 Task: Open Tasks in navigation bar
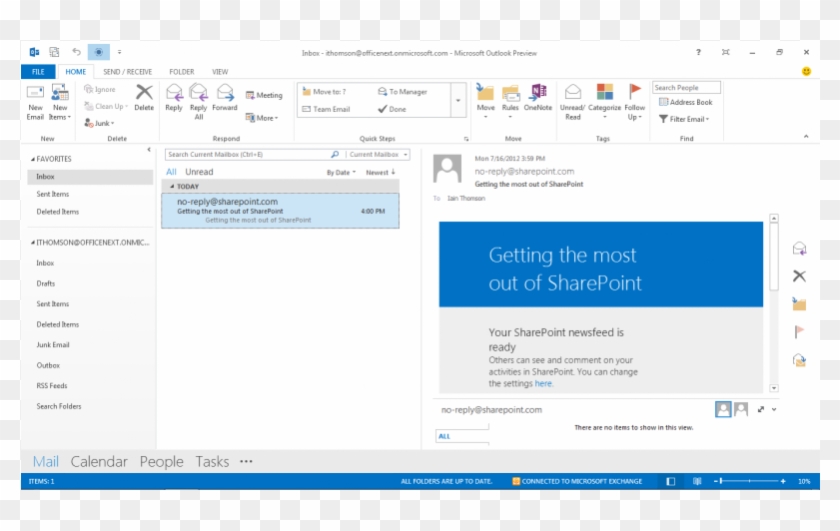click(x=212, y=461)
